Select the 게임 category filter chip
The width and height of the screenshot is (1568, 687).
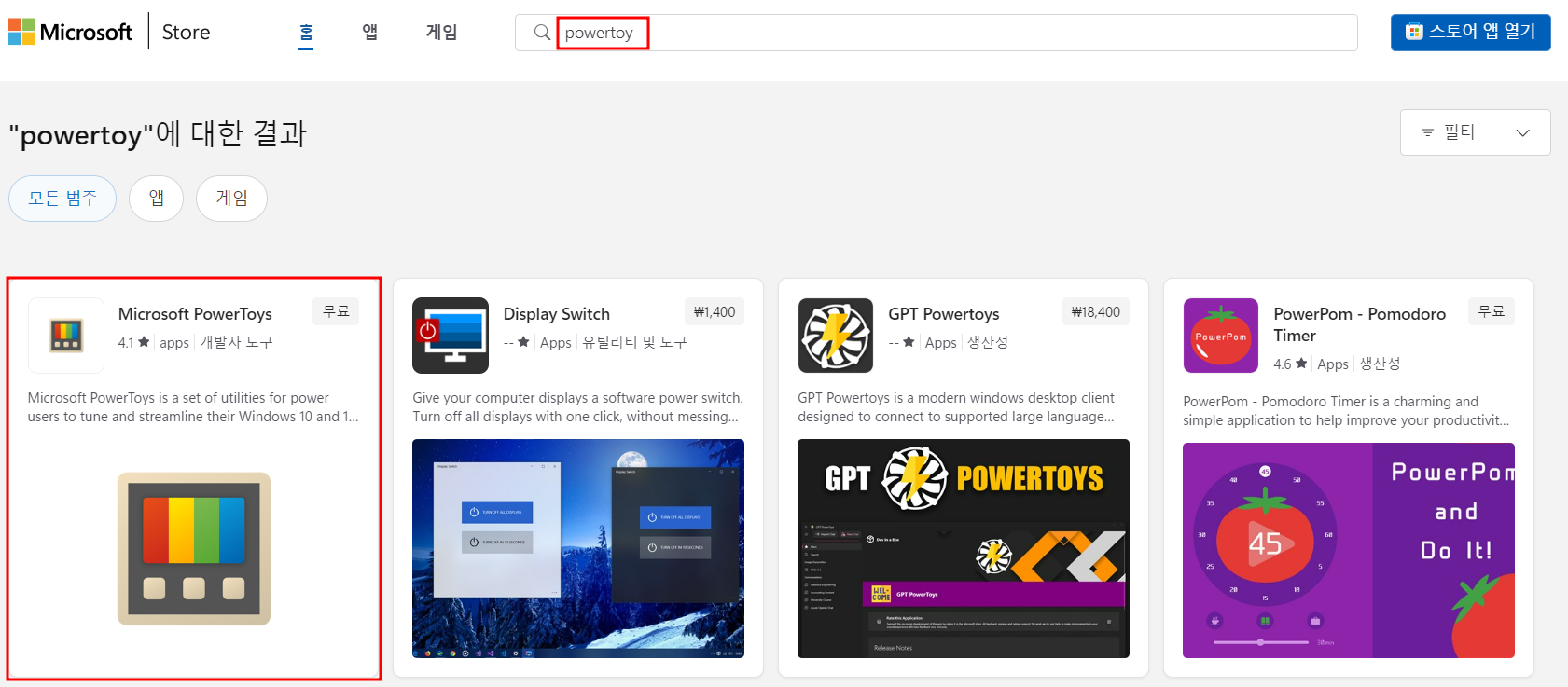tap(231, 199)
